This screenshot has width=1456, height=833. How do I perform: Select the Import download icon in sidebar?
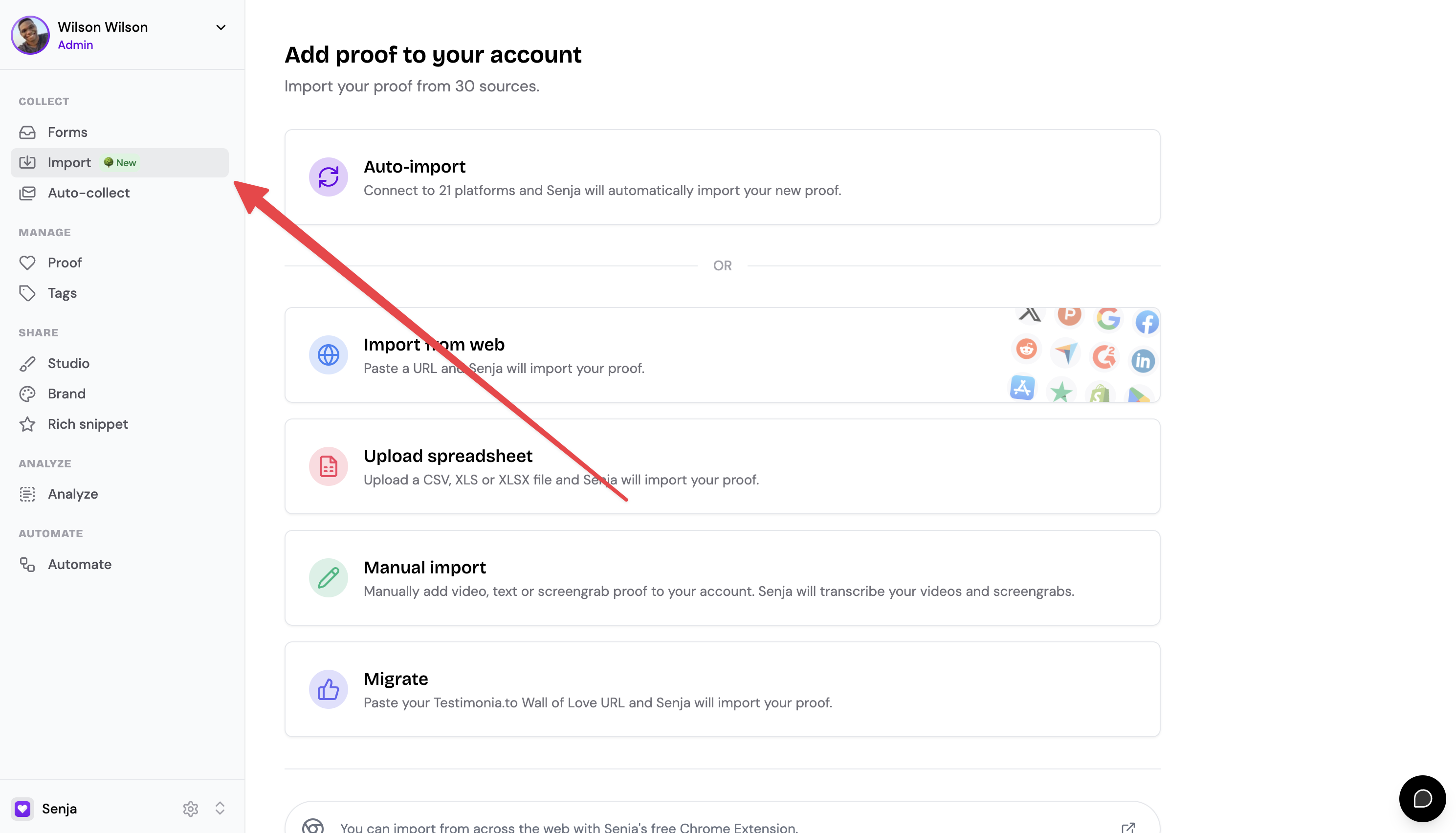pos(27,162)
